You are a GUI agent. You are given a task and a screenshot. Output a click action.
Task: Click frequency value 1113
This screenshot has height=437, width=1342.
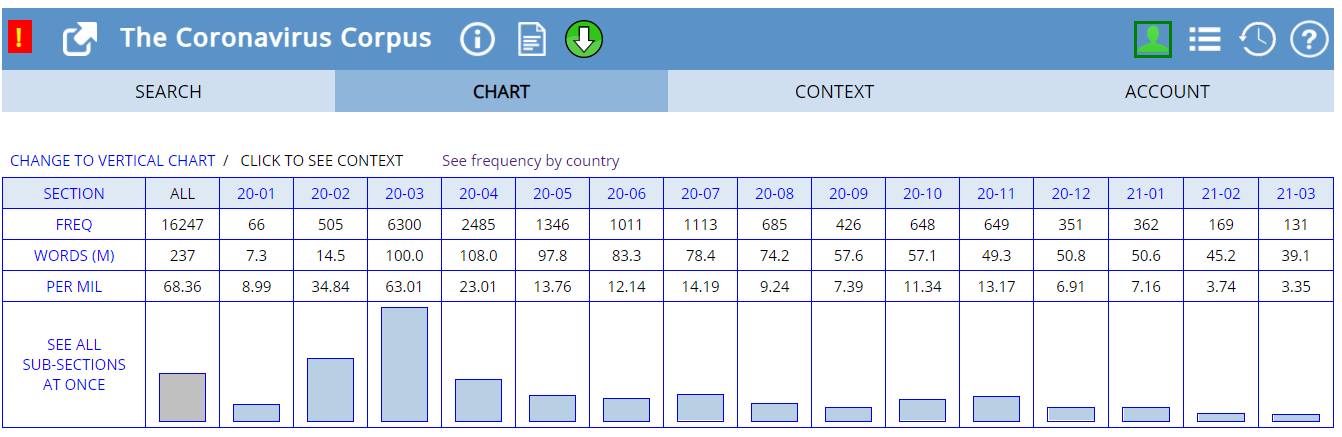pyautogui.click(x=700, y=224)
